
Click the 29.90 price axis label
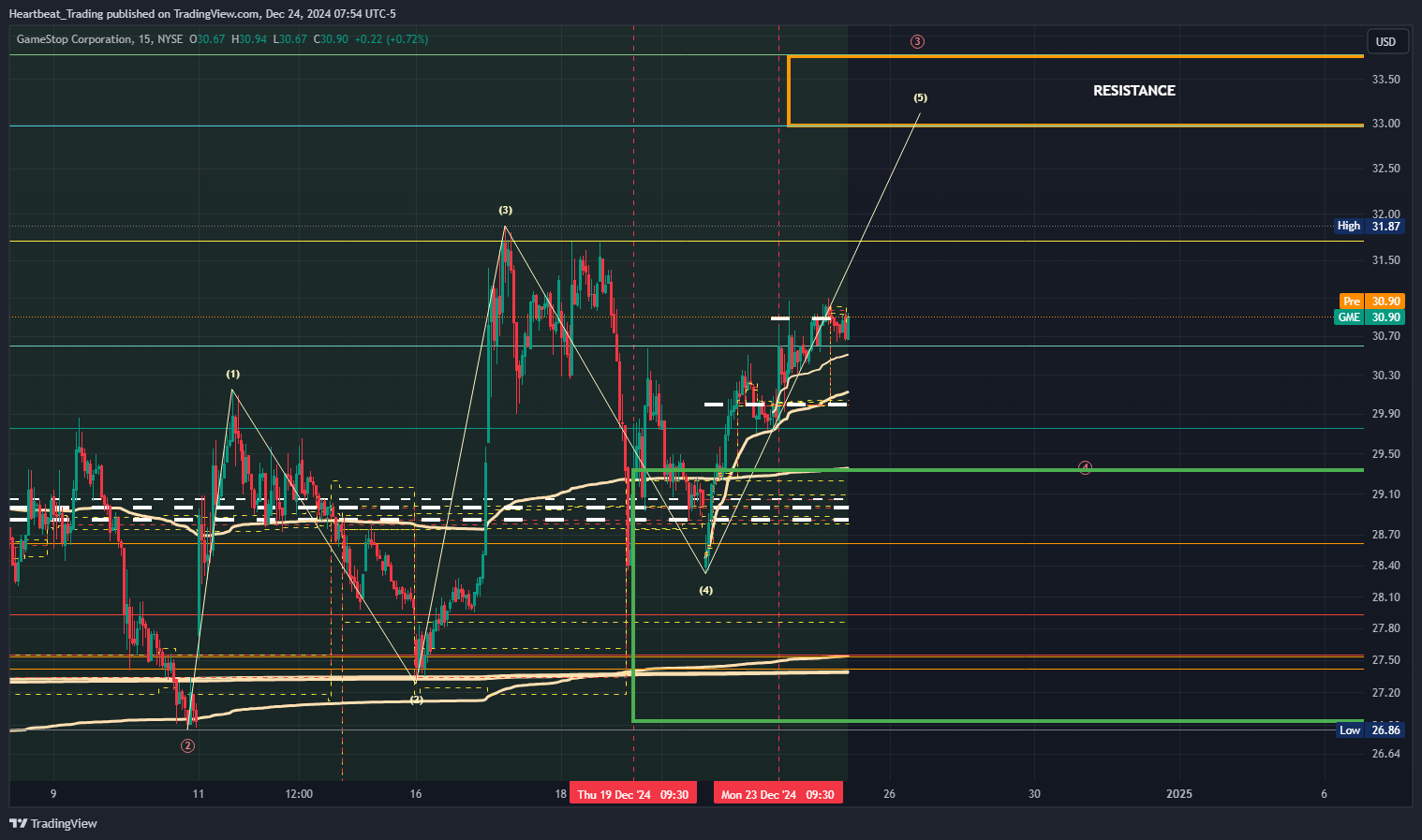tap(1385, 414)
